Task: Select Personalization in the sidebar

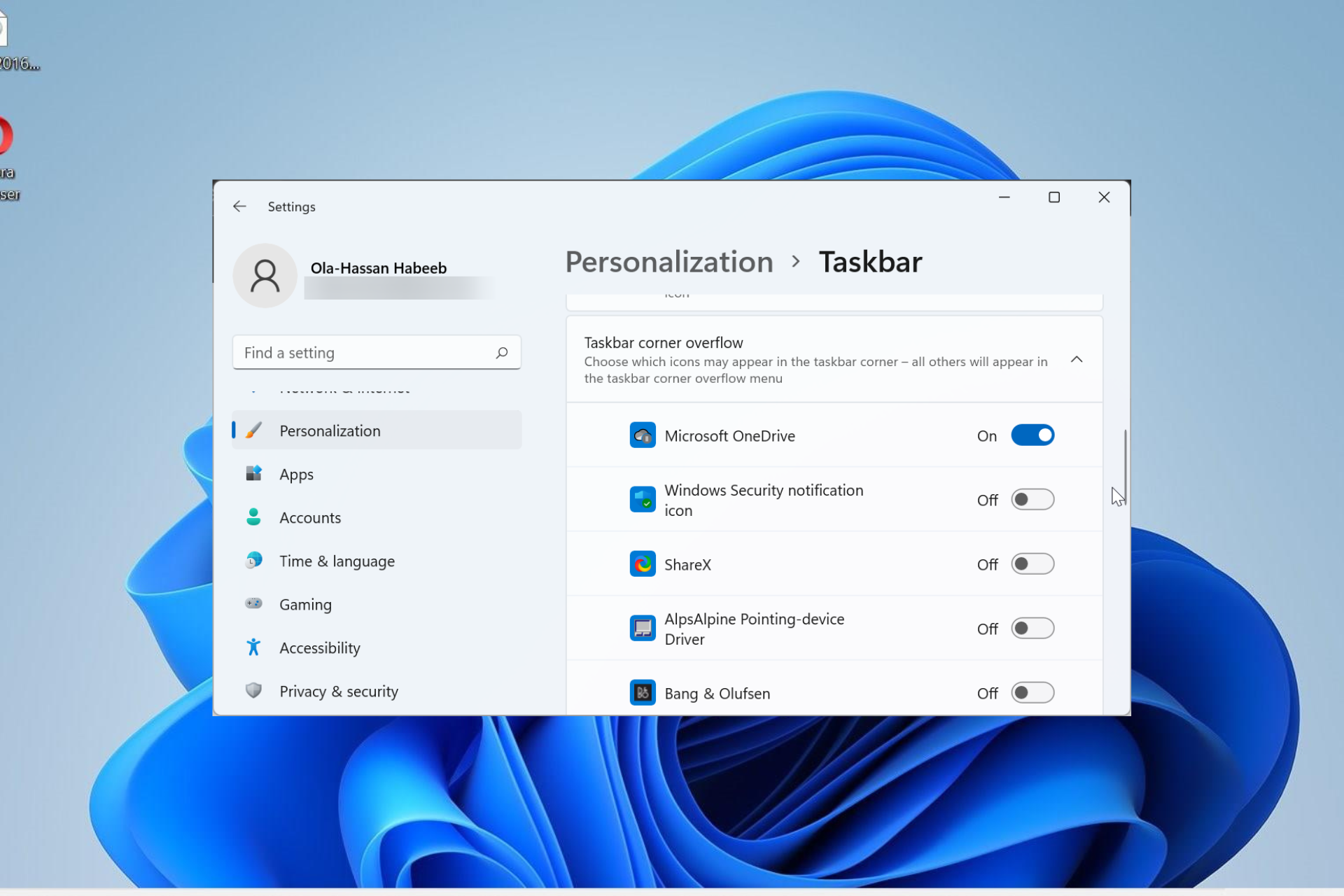Action: pyautogui.click(x=329, y=430)
